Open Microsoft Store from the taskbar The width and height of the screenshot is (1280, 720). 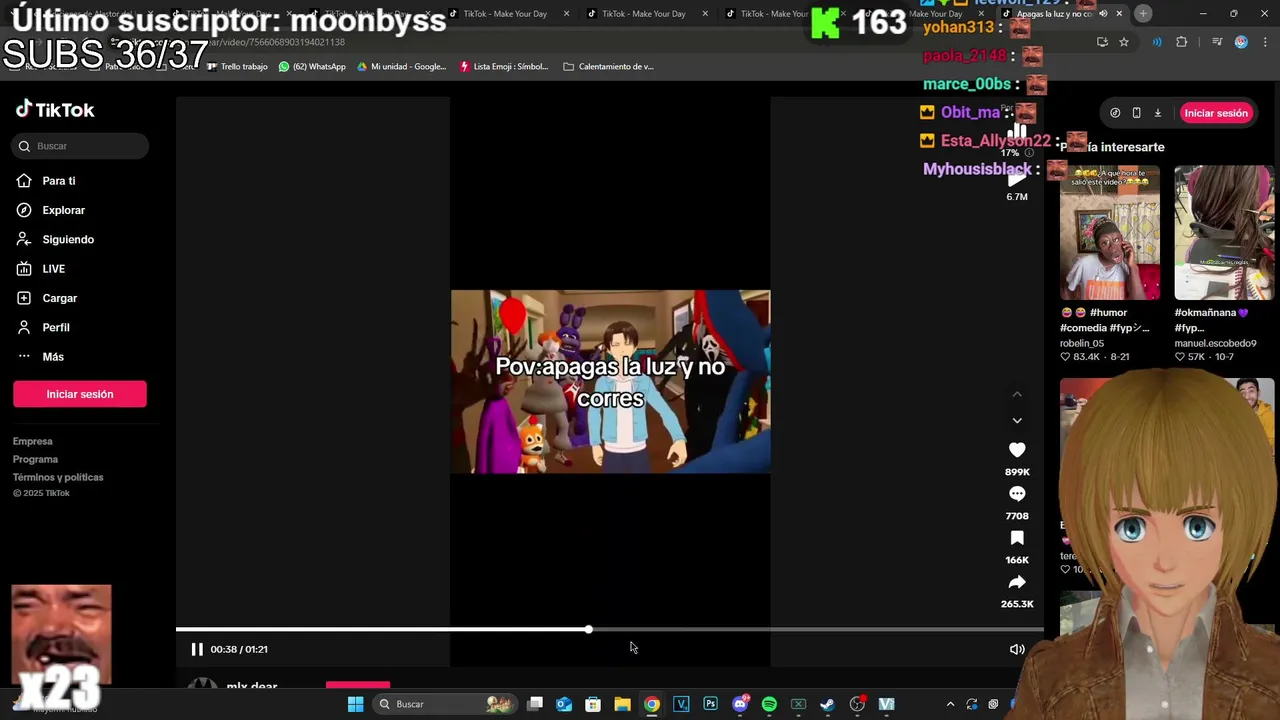coord(593,704)
